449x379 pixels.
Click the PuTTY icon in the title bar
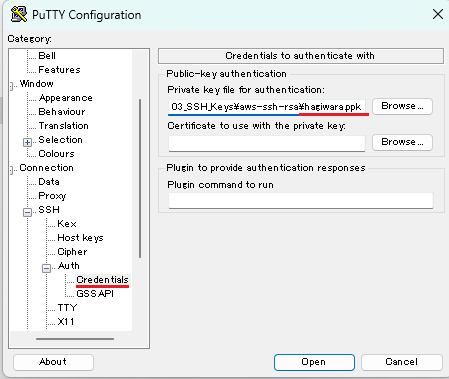19,15
